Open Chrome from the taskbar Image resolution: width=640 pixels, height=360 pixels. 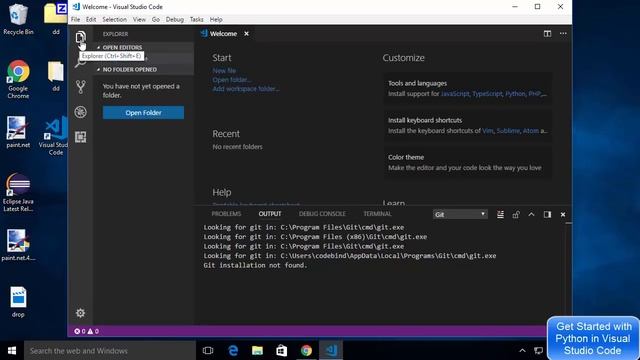306,351
